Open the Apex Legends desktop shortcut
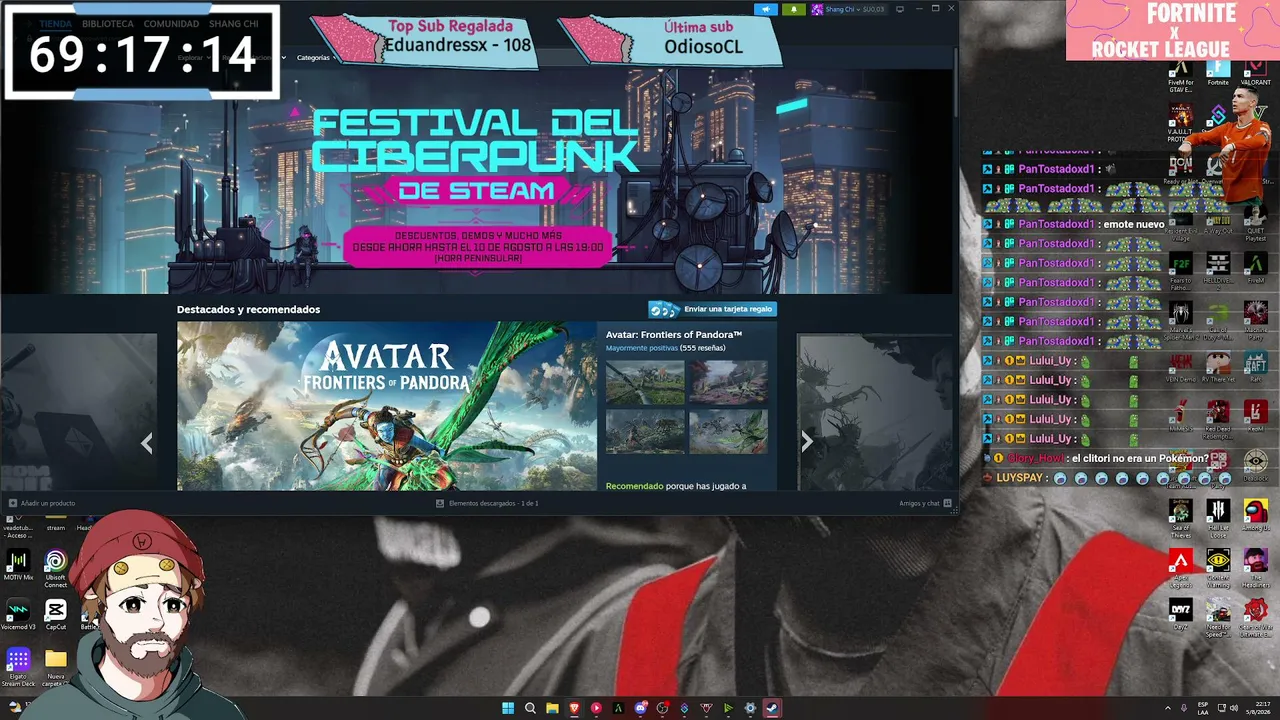Image resolution: width=1280 pixels, height=720 pixels. [x=1180, y=567]
